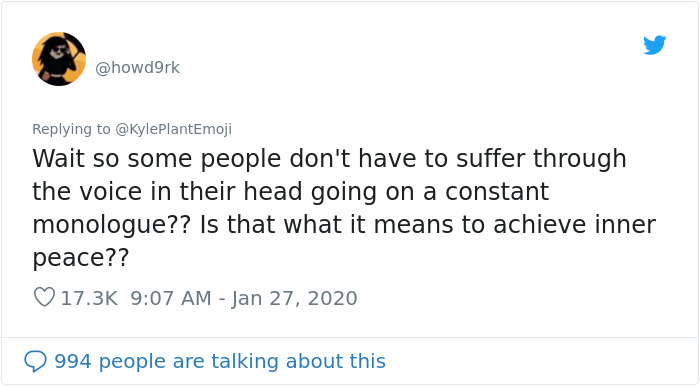
Task: Open the @KylePlantEmoji mention
Action: (x=174, y=129)
